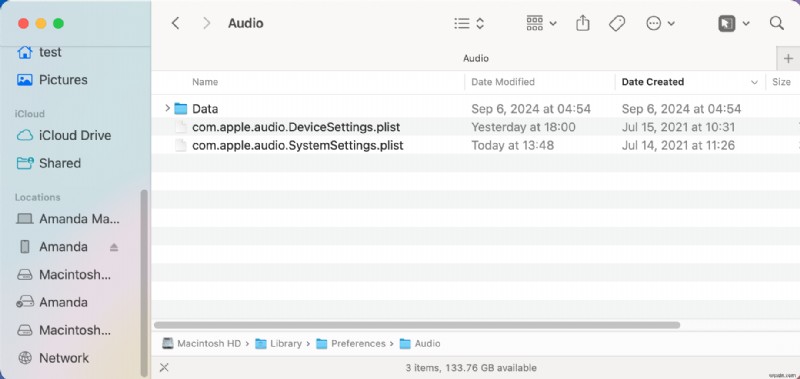Toggle the Date Created sort direction chevron
Screen dimensions: 800x379
pos(754,82)
